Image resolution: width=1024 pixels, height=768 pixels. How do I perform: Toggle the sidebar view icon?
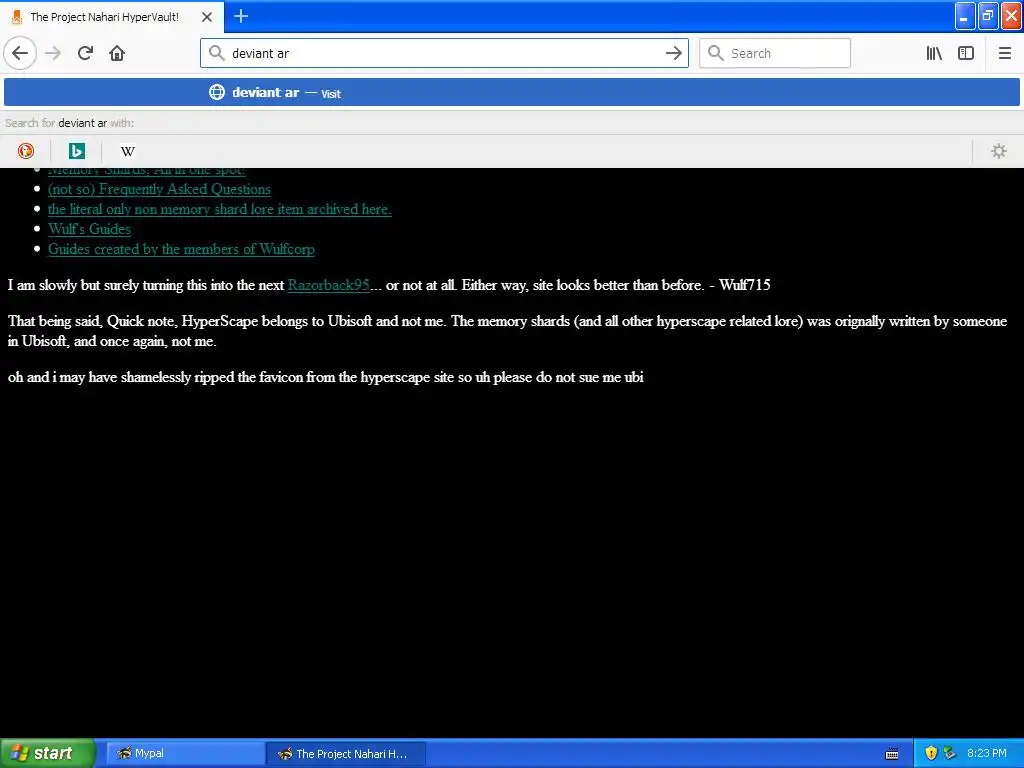[966, 53]
